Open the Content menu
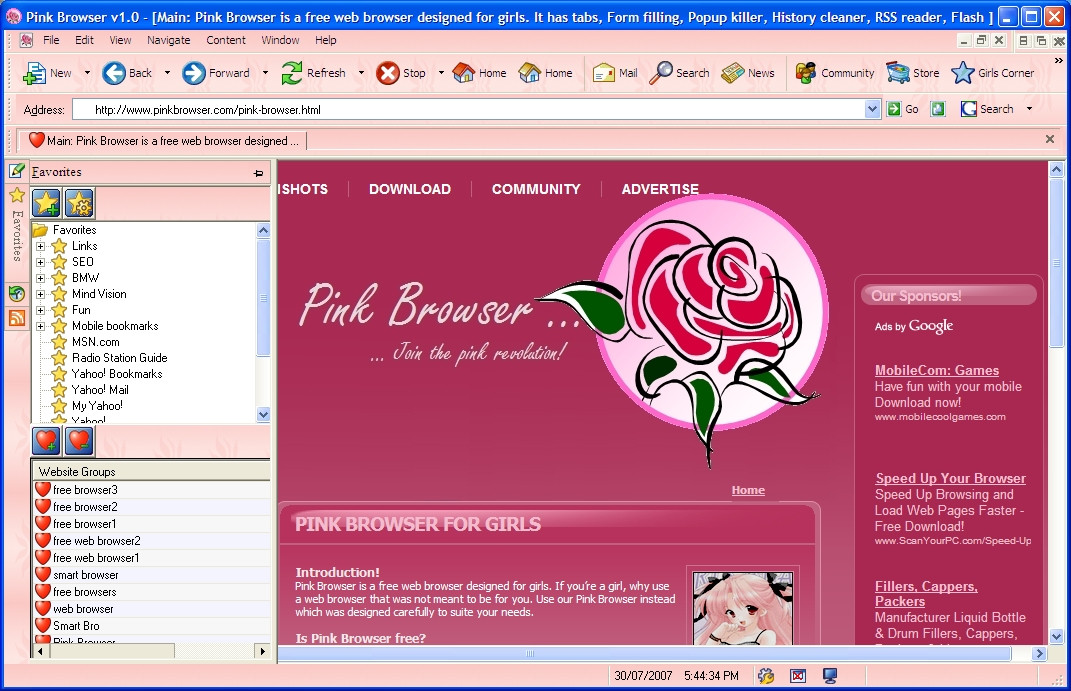 coord(226,40)
